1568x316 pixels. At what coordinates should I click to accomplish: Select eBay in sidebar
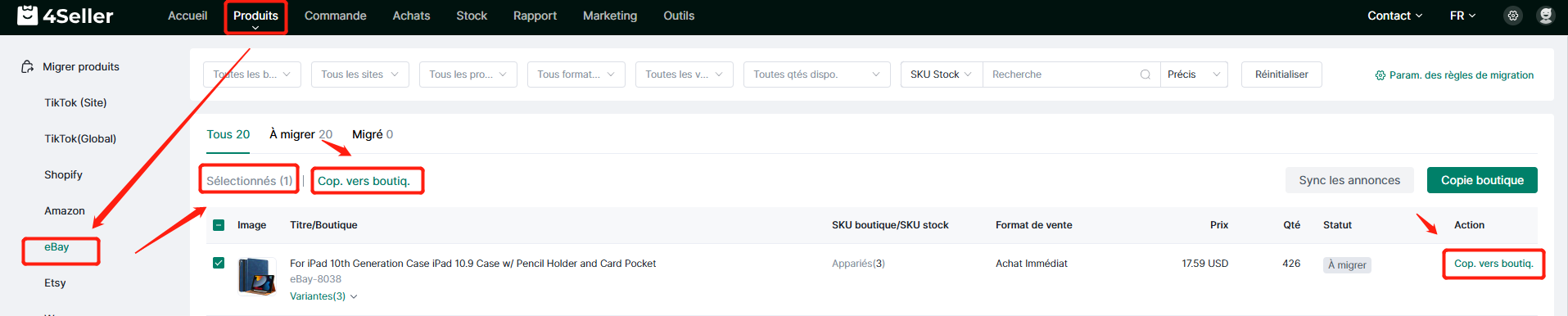(56, 246)
